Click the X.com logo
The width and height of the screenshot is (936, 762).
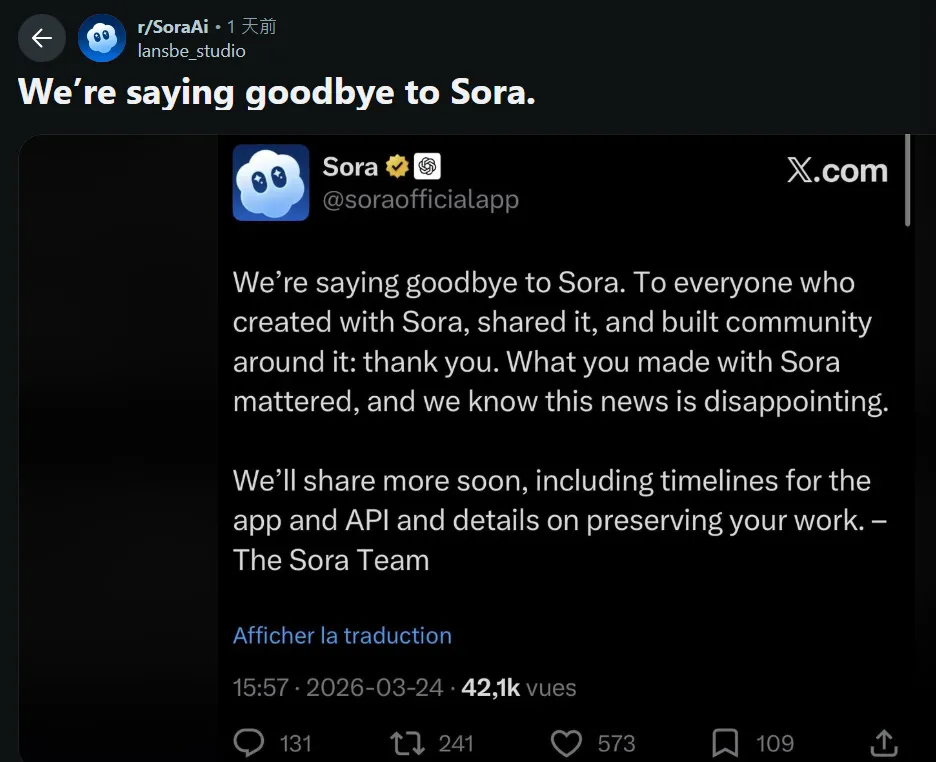(x=837, y=171)
